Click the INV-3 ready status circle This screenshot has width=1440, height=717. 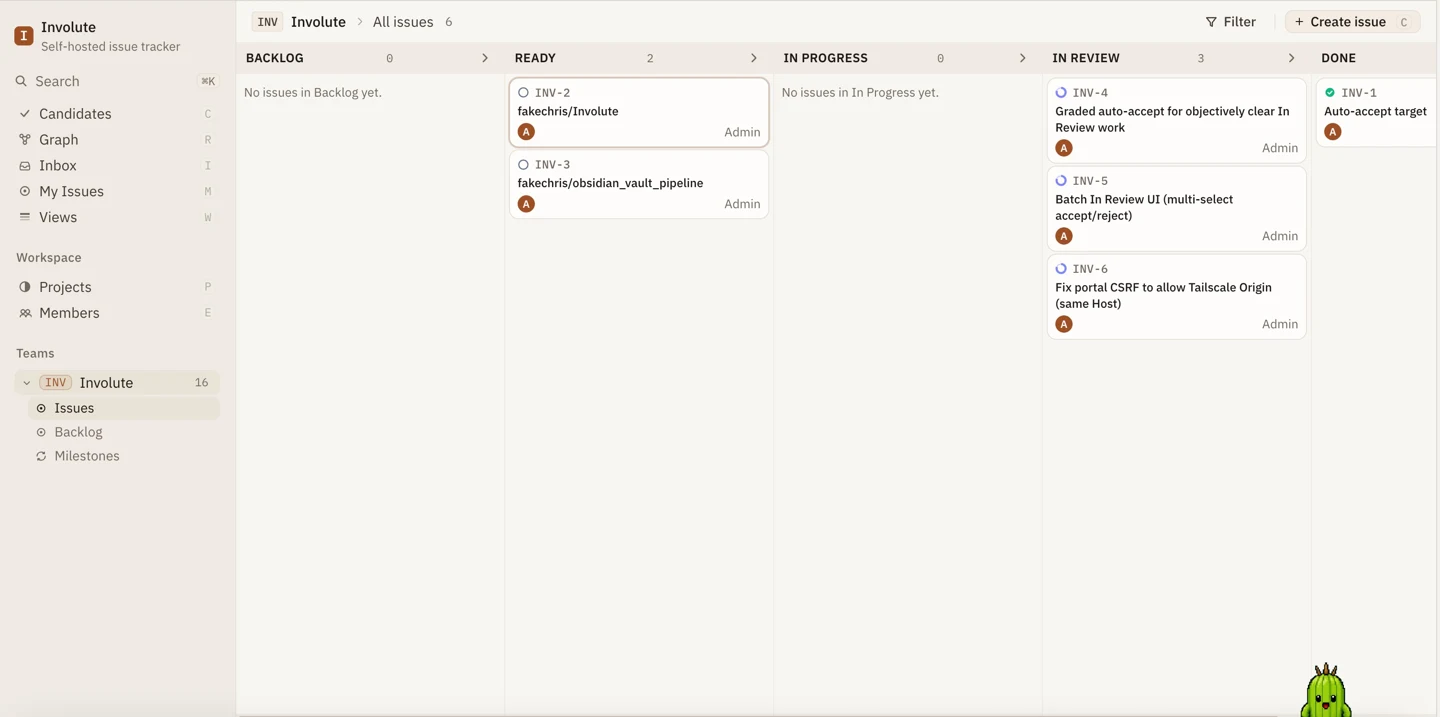523,165
